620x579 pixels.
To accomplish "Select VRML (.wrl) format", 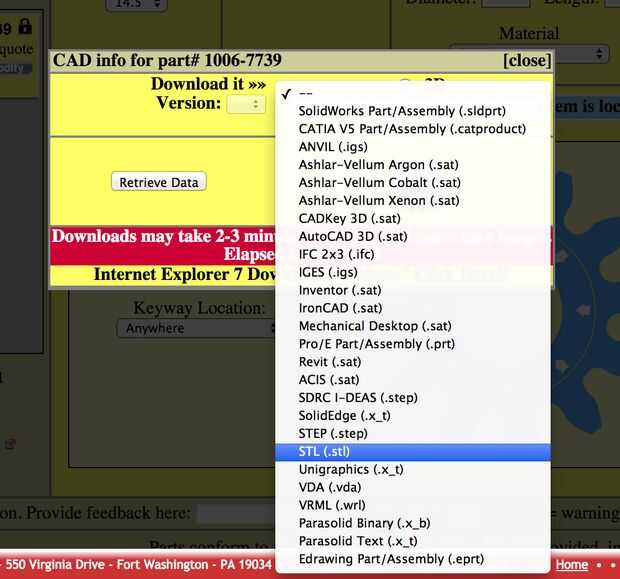I will point(412,505).
